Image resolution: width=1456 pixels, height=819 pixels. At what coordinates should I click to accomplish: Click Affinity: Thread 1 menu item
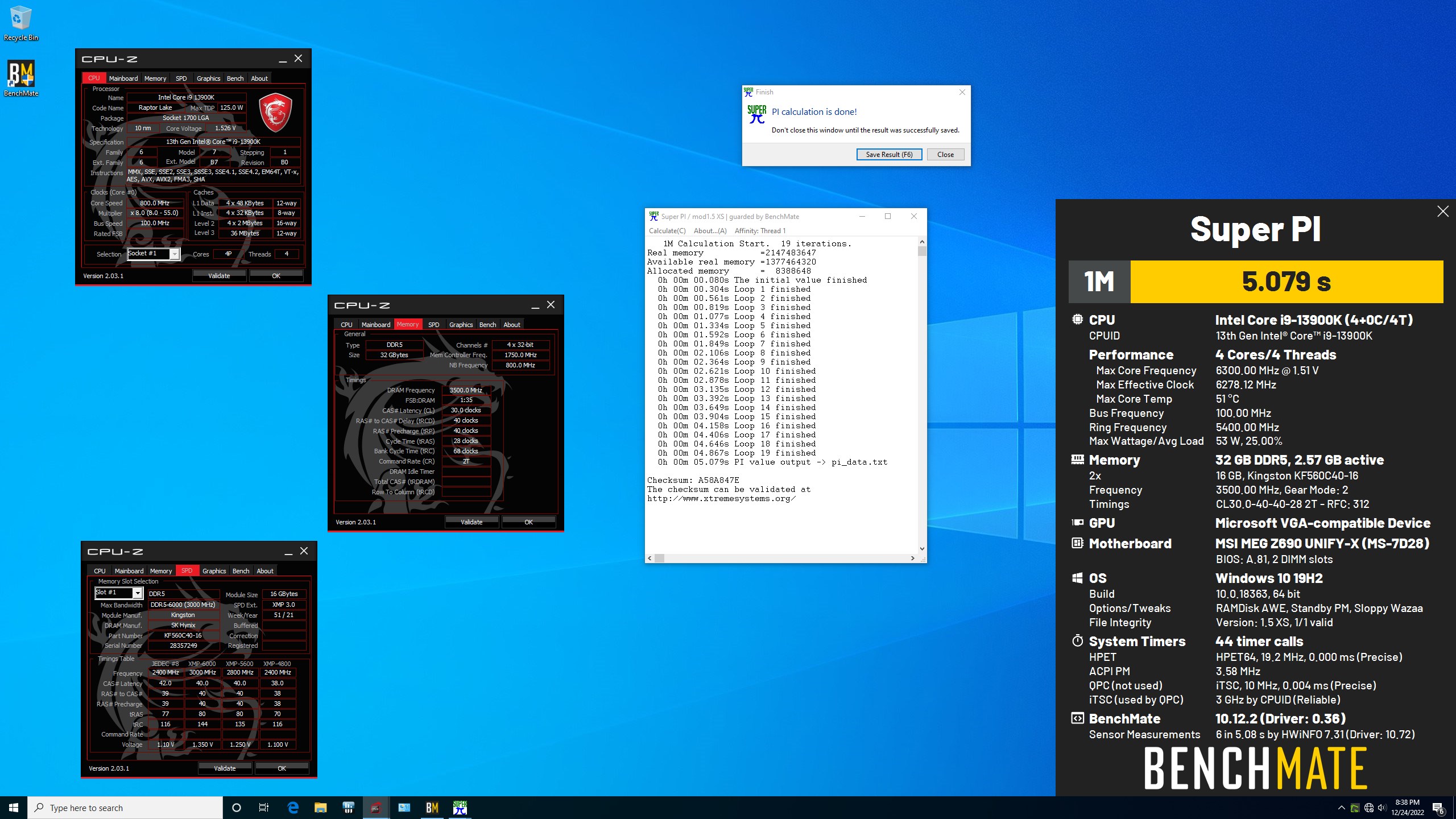[760, 231]
